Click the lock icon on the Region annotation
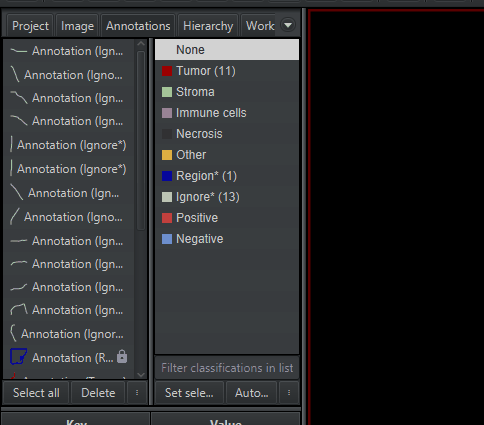Viewport: 484px width, 425px height. pos(122,357)
